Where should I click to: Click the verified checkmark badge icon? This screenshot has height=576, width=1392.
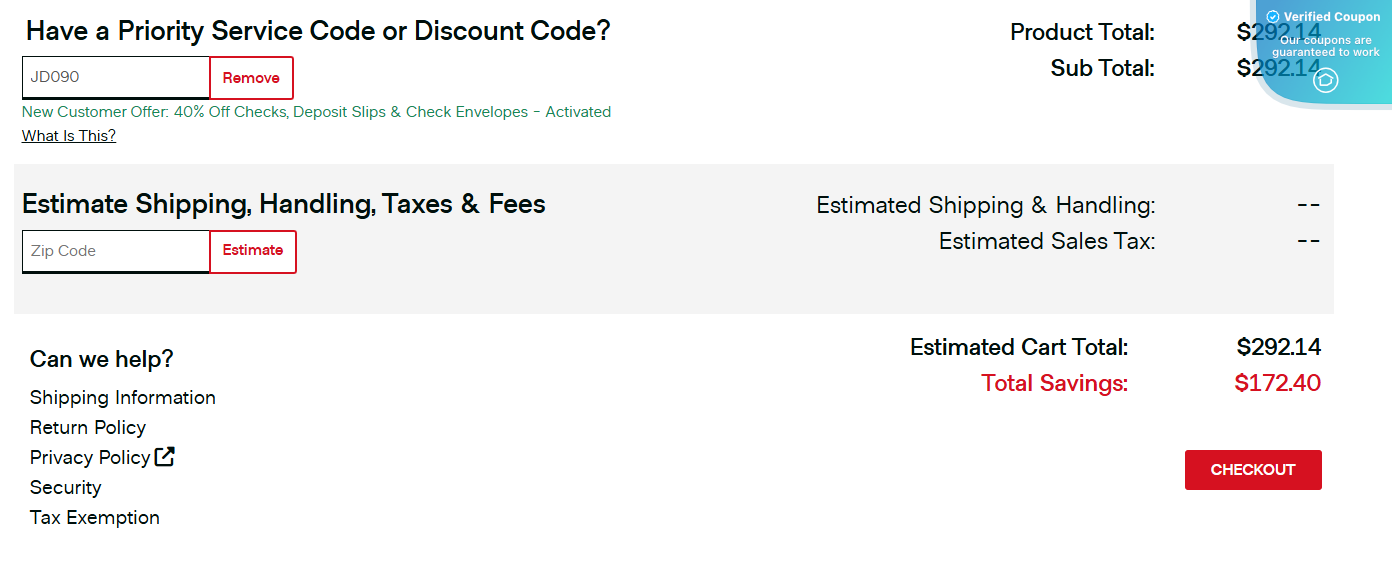click(x=1273, y=16)
